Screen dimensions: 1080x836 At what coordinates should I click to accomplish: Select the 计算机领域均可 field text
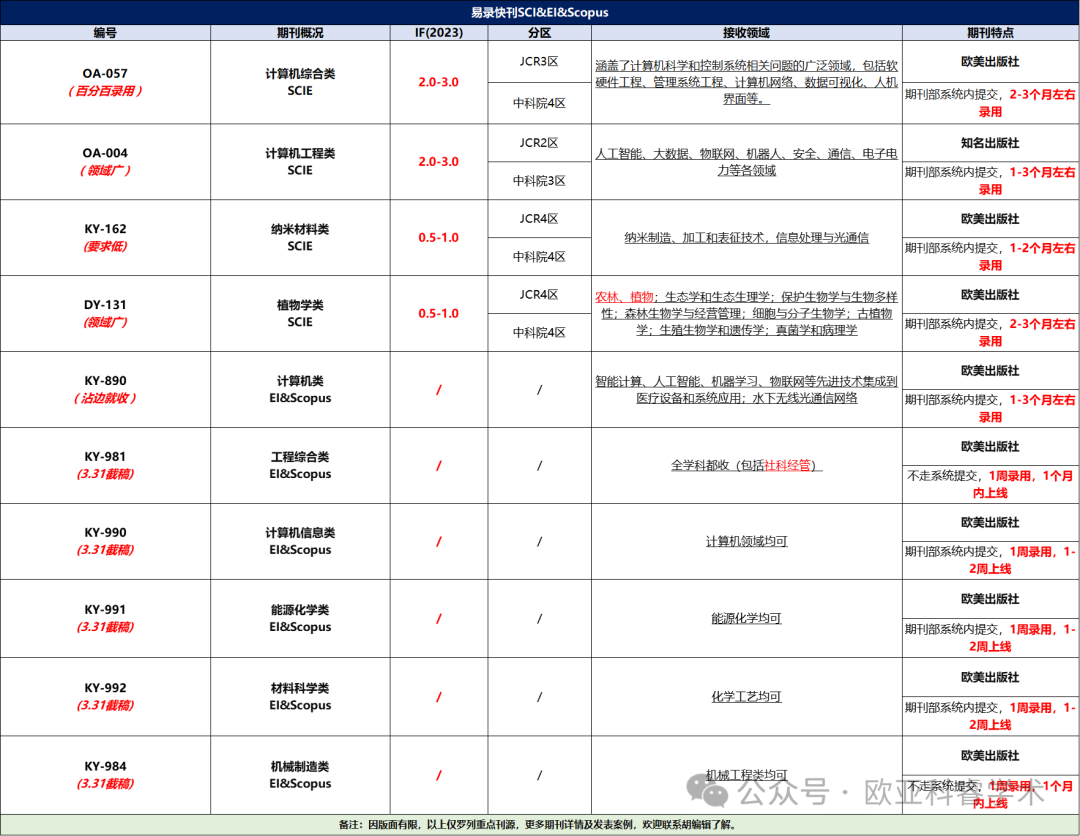point(747,541)
